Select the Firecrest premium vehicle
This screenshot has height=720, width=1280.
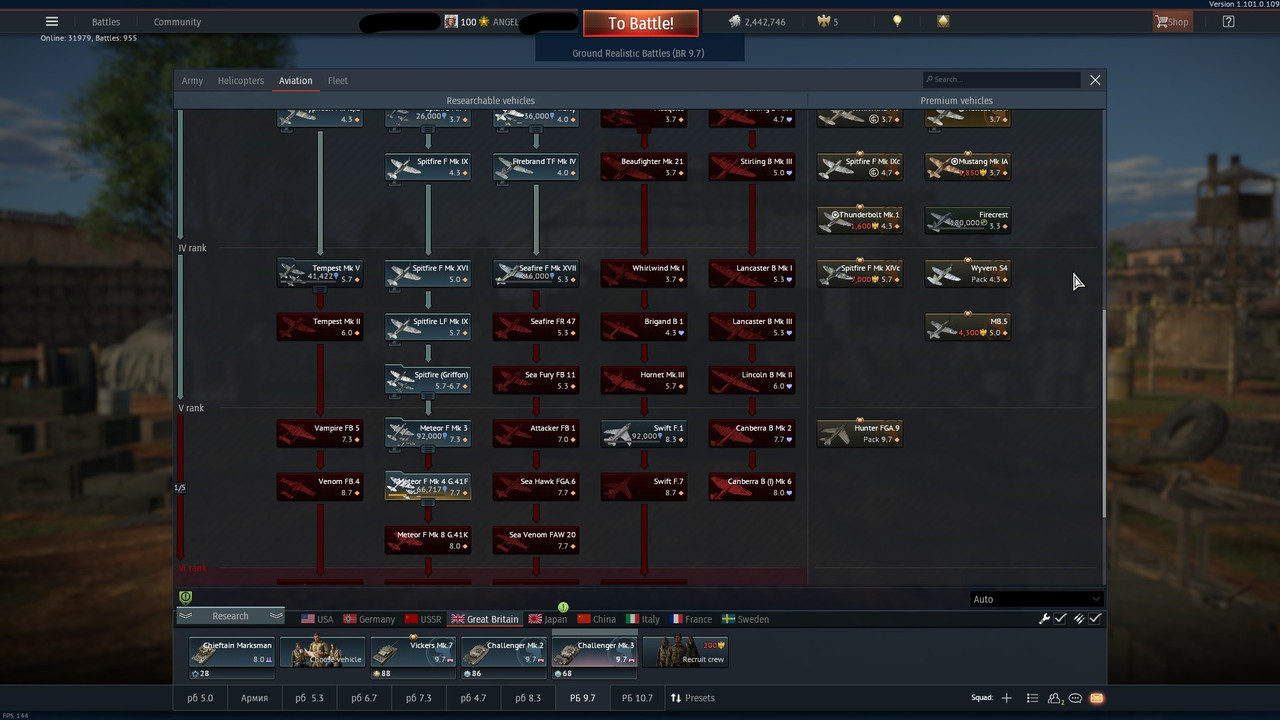pos(968,220)
